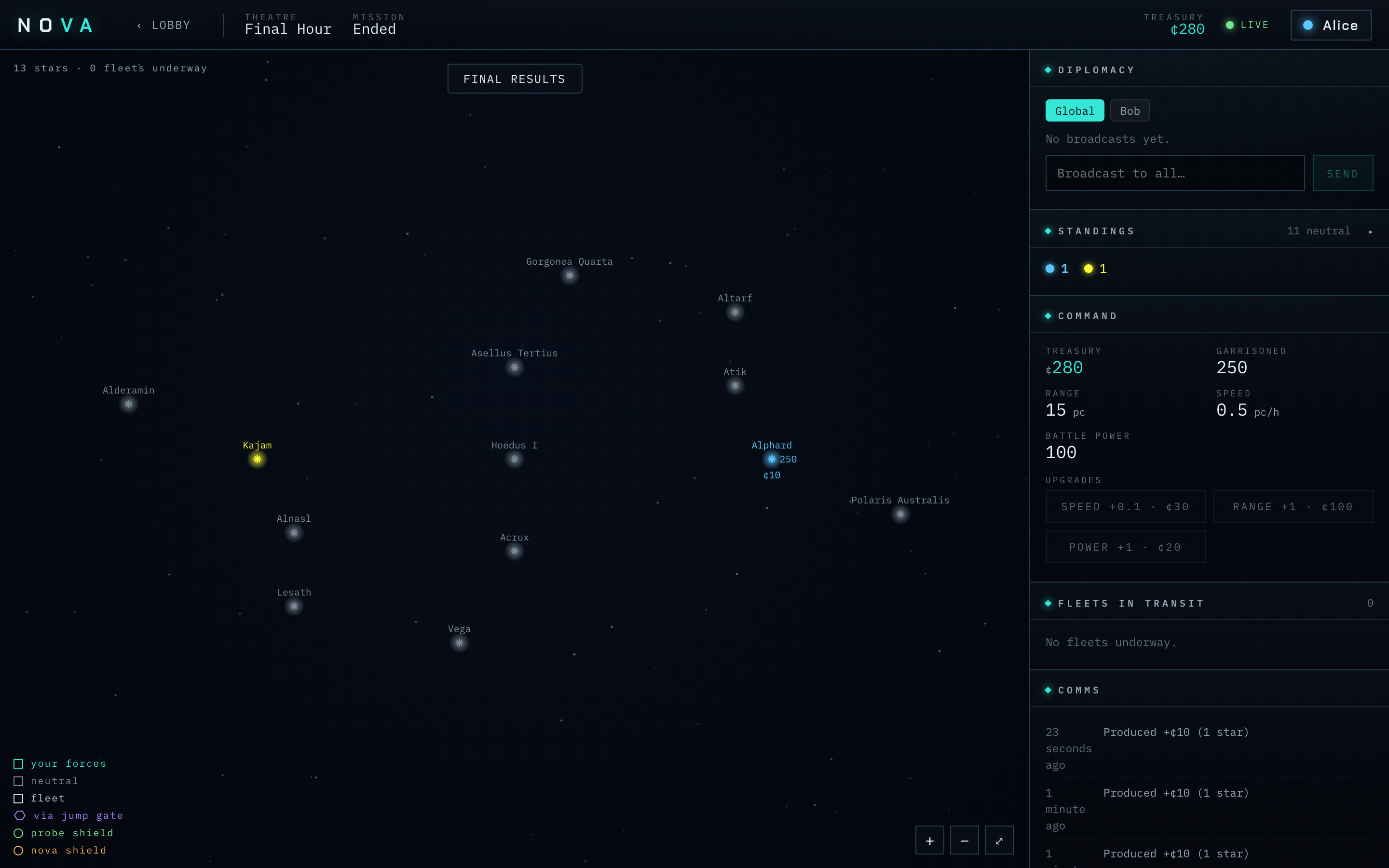The width and height of the screenshot is (1389, 868).
Task: Click the via jump gate legend entry
Action: click(x=68, y=816)
